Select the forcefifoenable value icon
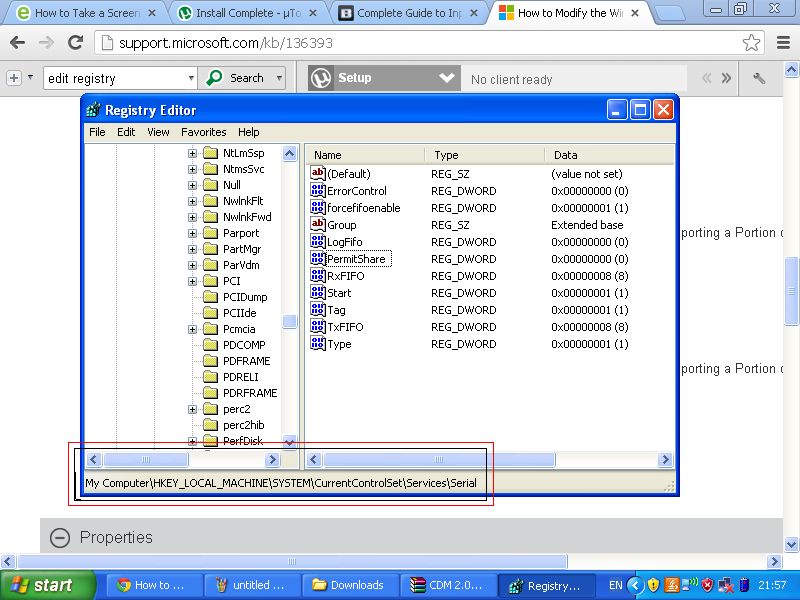 coord(317,208)
